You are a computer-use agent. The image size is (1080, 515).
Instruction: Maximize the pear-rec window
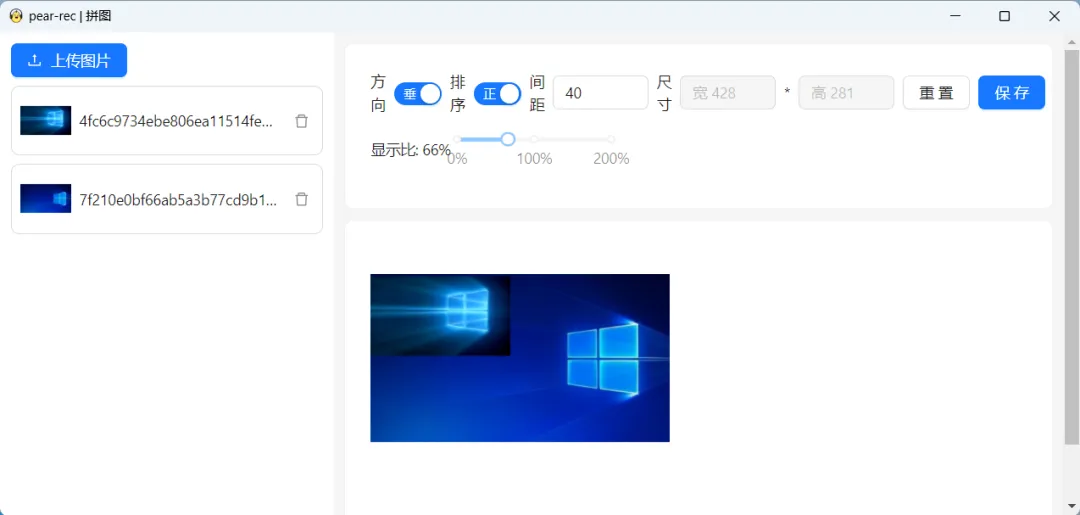(x=1004, y=16)
